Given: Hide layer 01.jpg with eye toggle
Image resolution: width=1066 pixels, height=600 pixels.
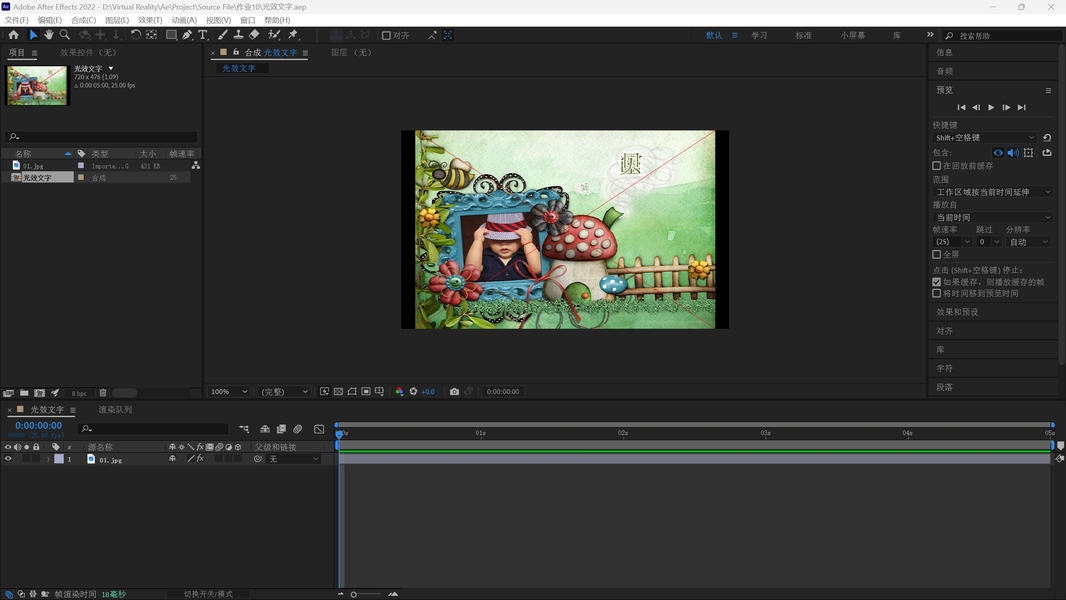Looking at the screenshot, I should (x=8, y=459).
